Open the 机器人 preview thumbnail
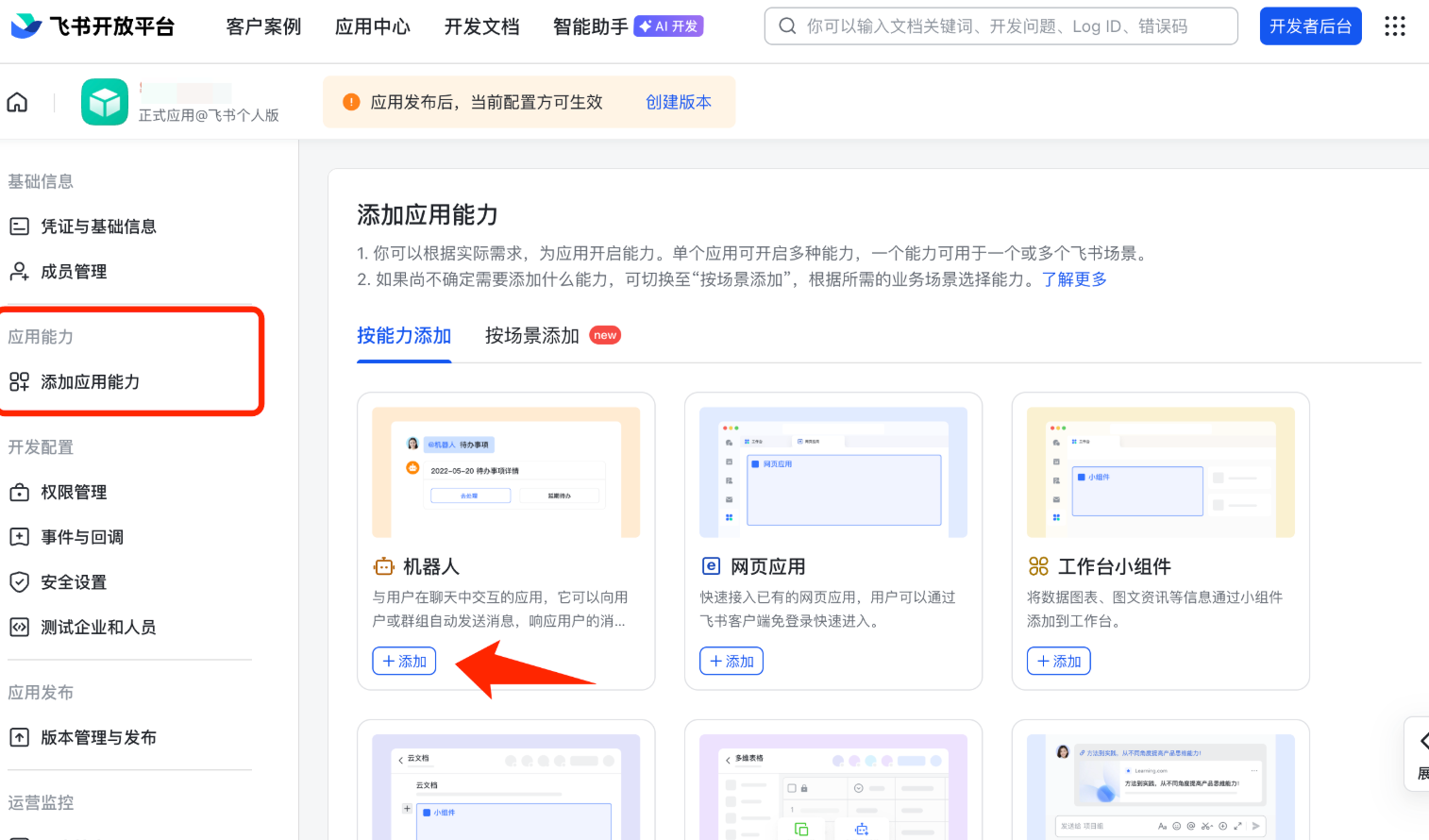The image size is (1429, 840). (506, 472)
